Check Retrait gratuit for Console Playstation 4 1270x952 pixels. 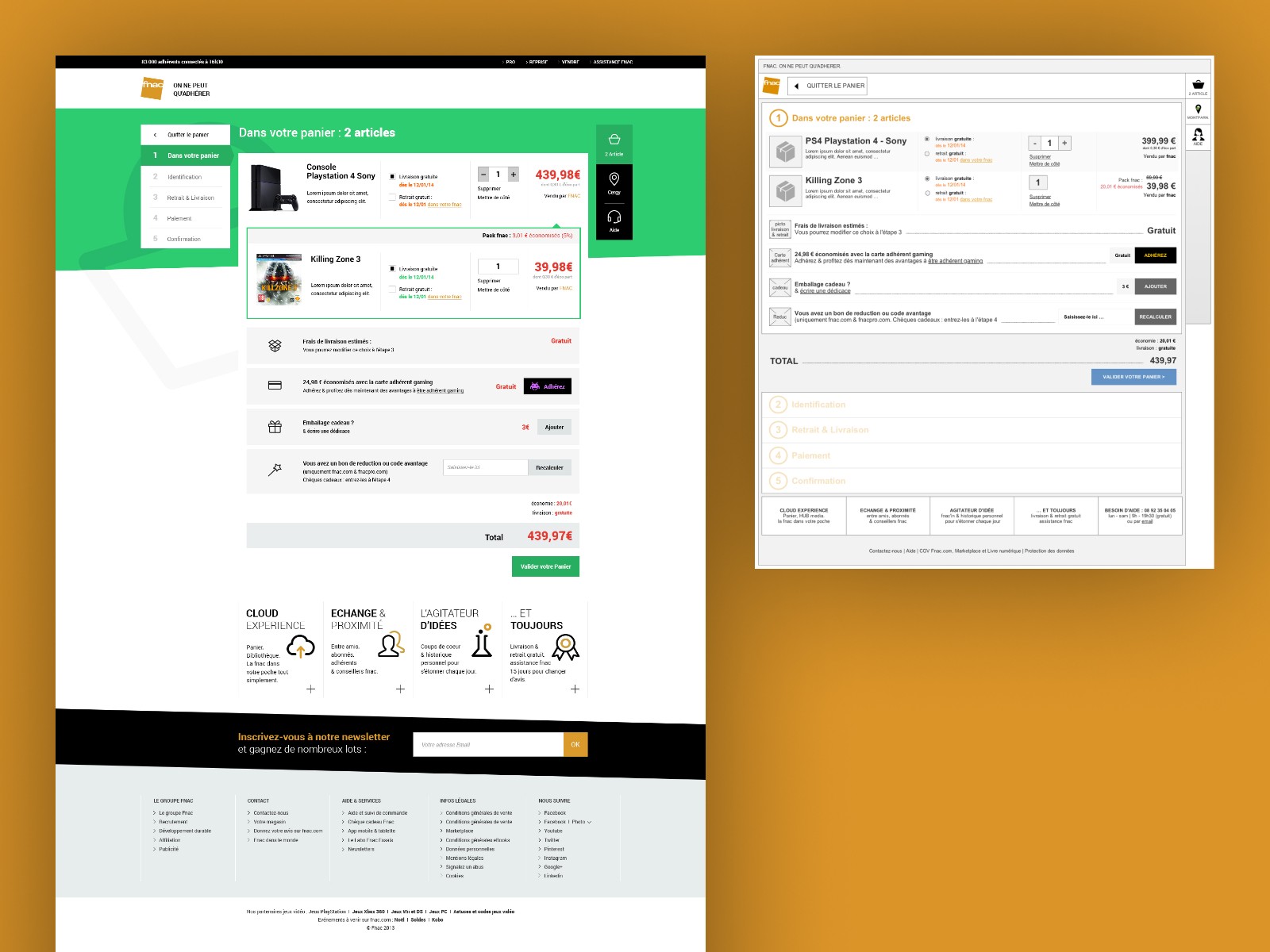(392, 198)
